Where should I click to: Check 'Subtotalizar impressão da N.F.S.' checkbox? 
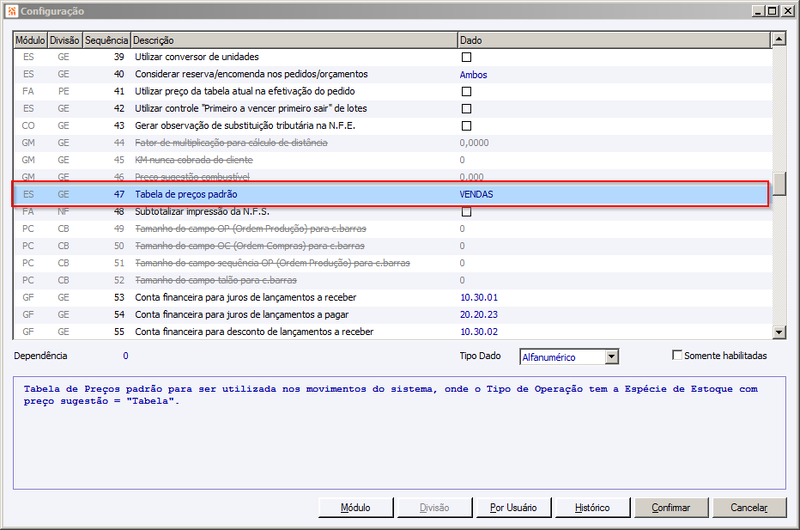(x=466, y=212)
